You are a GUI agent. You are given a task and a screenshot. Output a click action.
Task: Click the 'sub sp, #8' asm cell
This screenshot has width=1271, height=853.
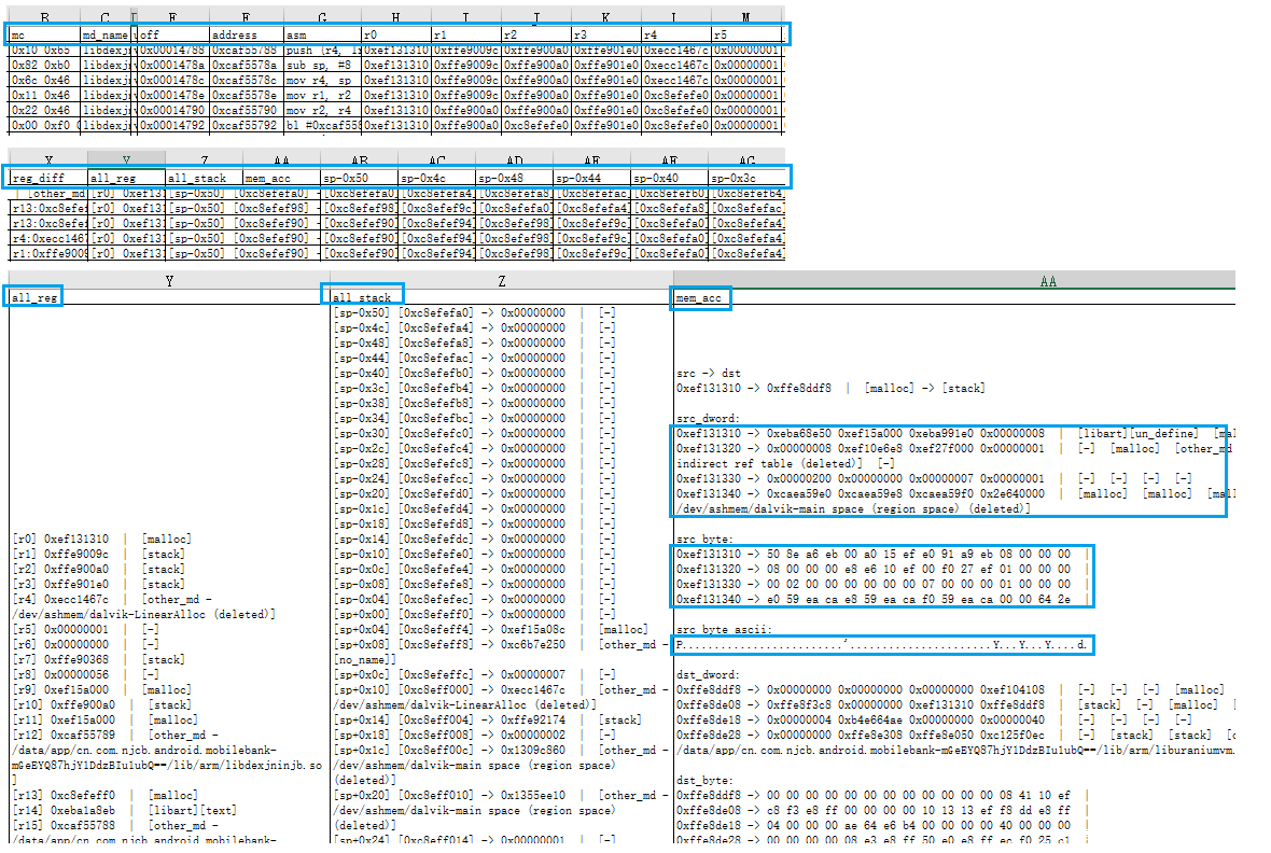(322, 64)
